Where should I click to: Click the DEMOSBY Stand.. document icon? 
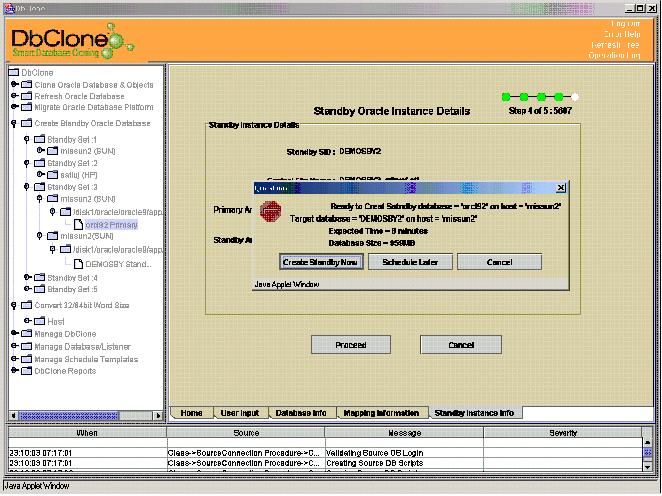pyautogui.click(x=79, y=264)
